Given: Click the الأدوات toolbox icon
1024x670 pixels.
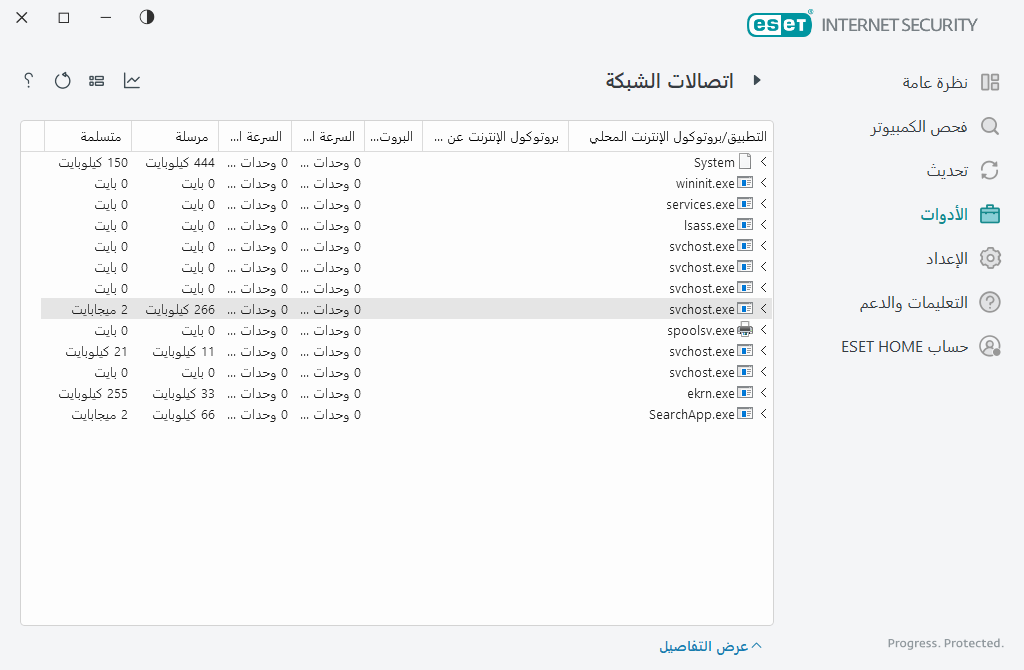Looking at the screenshot, I should (989, 213).
